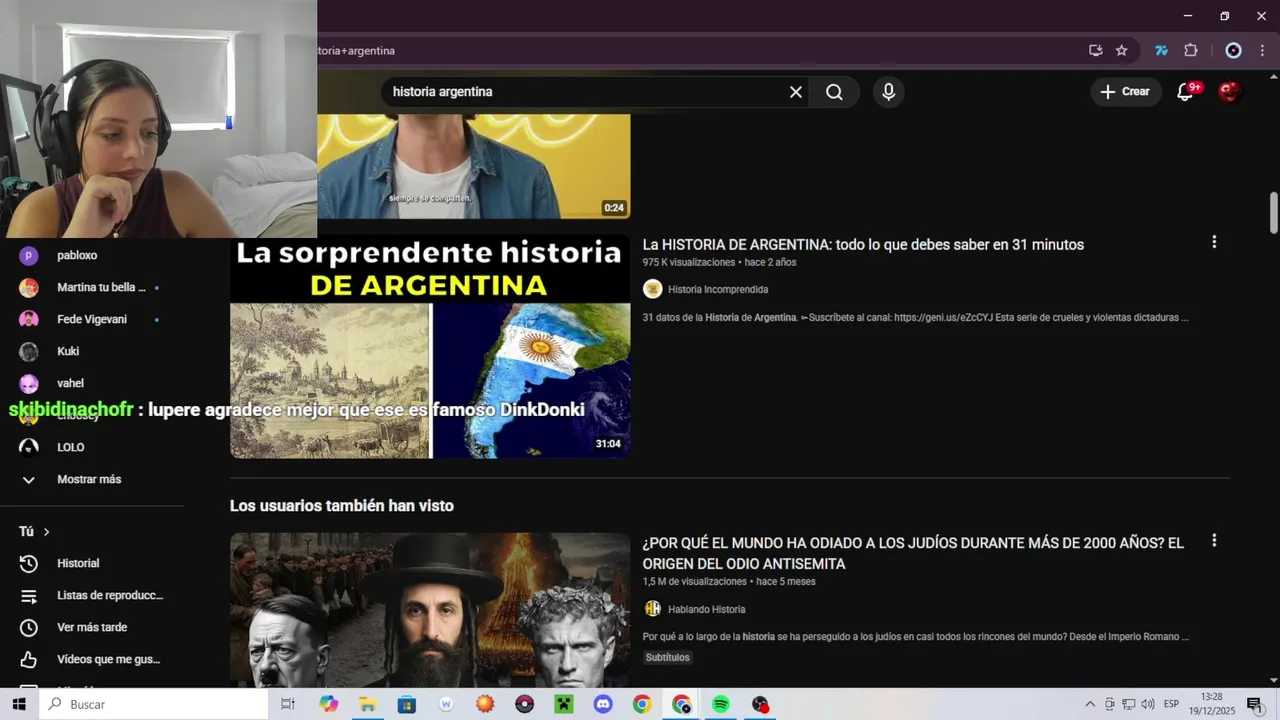
Task: Open the Historia Incomprendida channel link
Action: pyautogui.click(x=718, y=290)
